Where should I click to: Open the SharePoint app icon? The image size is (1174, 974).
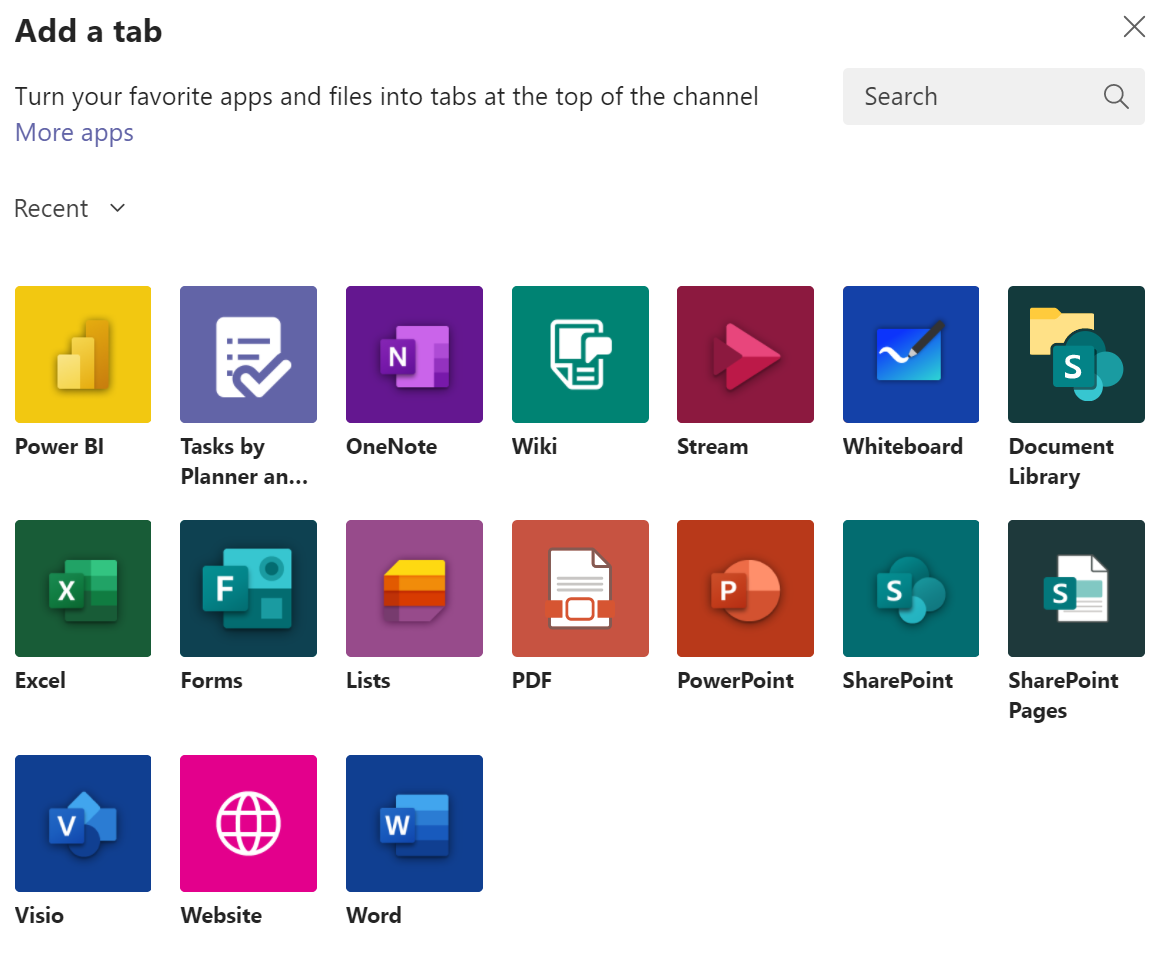click(x=911, y=588)
